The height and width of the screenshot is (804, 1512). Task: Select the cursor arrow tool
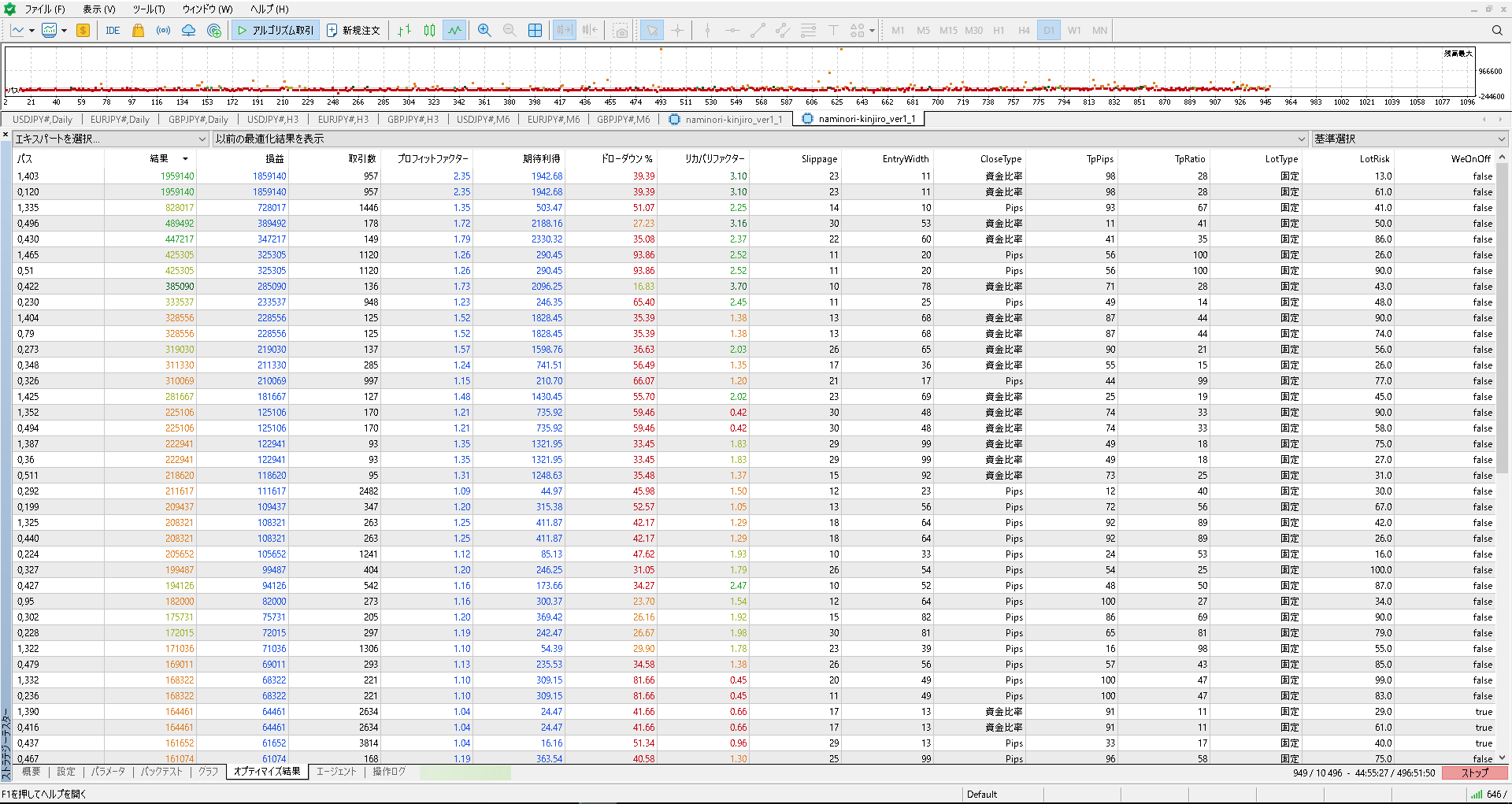coord(651,31)
